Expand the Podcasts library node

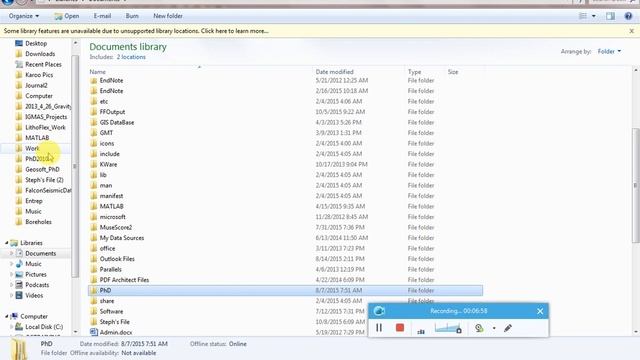(11, 285)
